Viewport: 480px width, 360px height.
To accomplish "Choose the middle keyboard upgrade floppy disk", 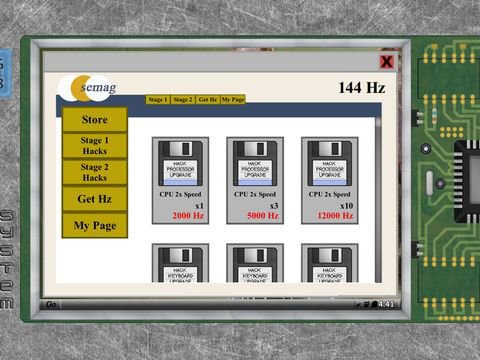I will pyautogui.click(x=255, y=263).
